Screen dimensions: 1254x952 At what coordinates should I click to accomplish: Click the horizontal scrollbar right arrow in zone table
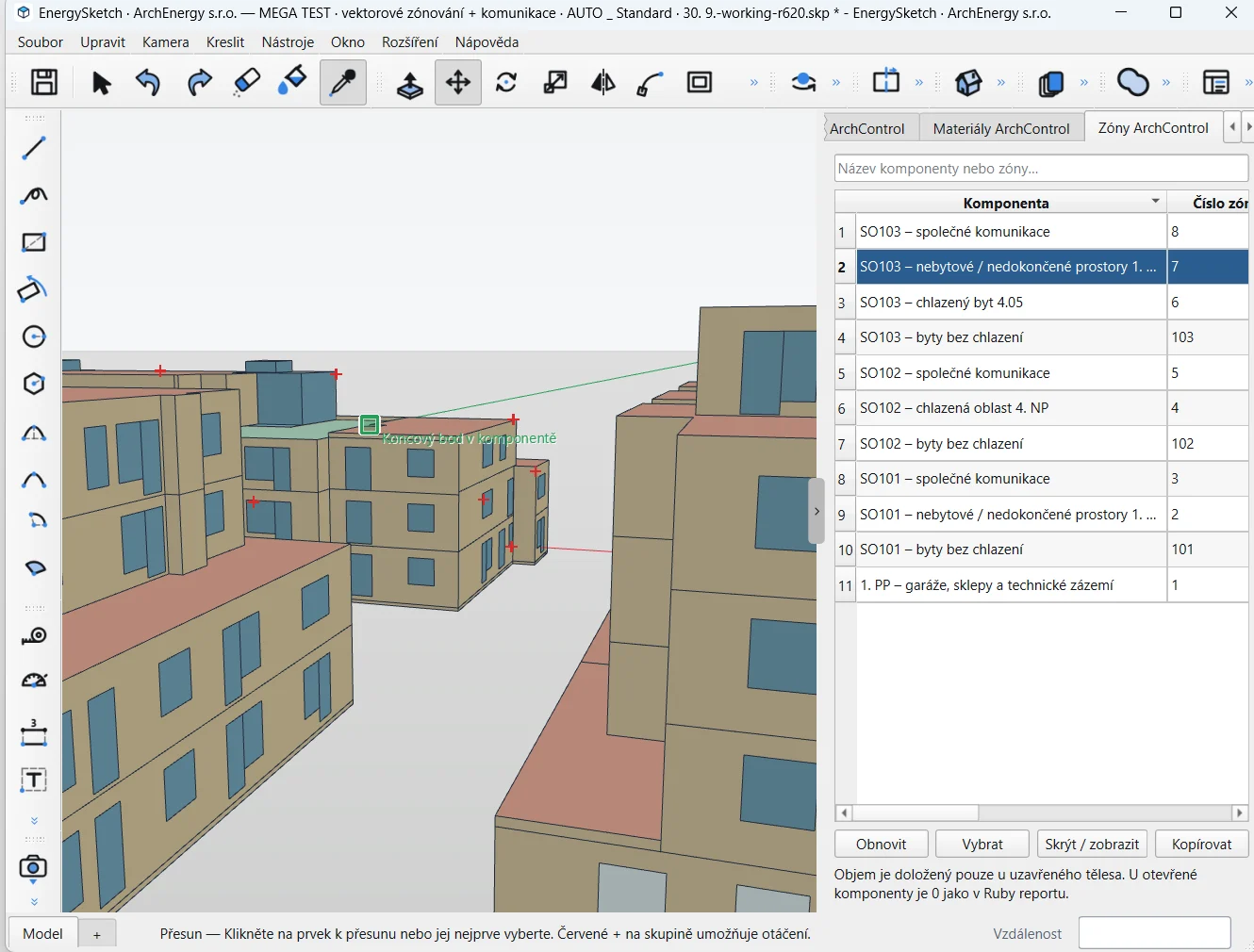1239,812
